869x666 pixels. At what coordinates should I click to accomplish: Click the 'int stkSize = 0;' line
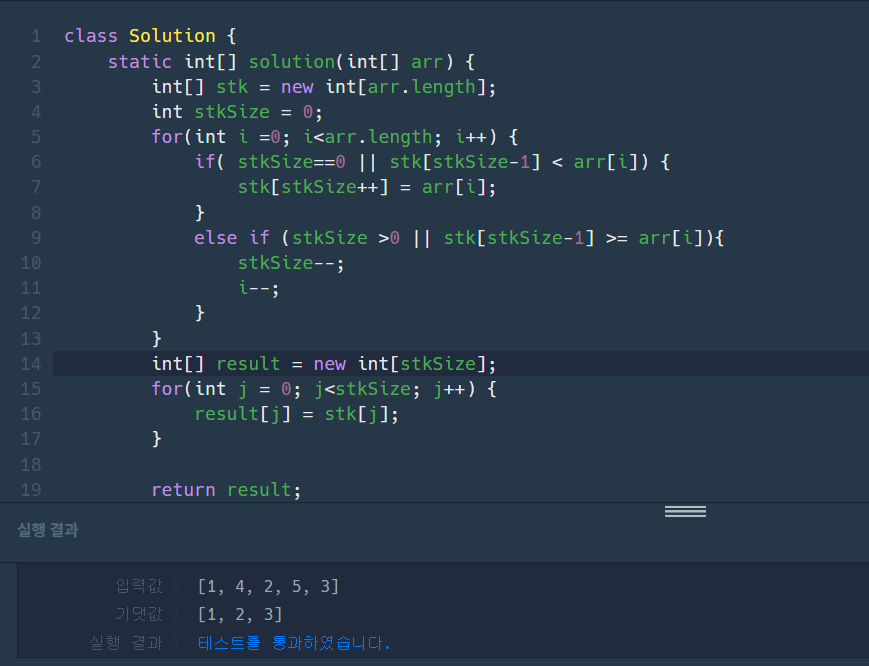237,112
